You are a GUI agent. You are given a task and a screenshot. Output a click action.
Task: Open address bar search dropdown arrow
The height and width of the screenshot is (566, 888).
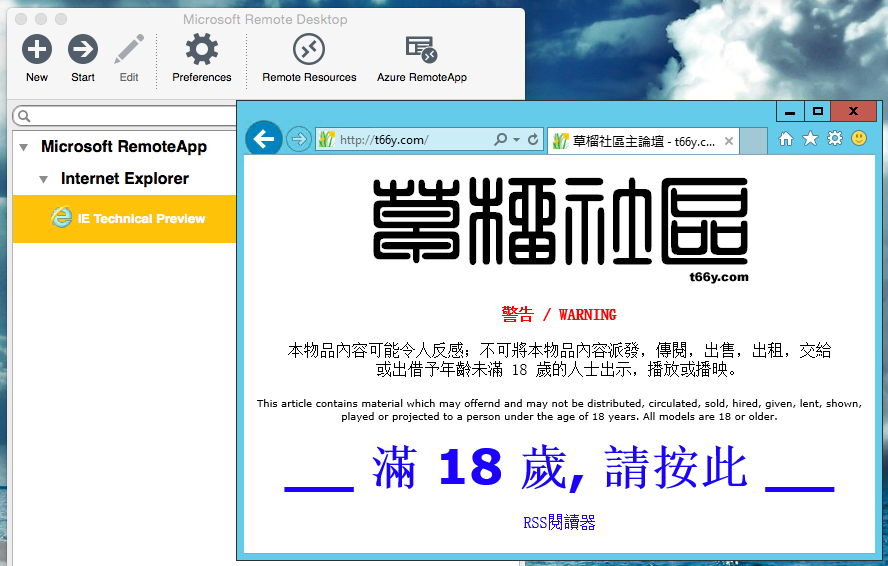pyautogui.click(x=516, y=140)
